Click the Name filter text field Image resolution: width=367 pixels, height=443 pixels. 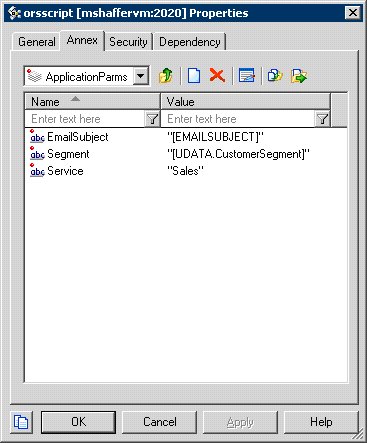coord(85,119)
